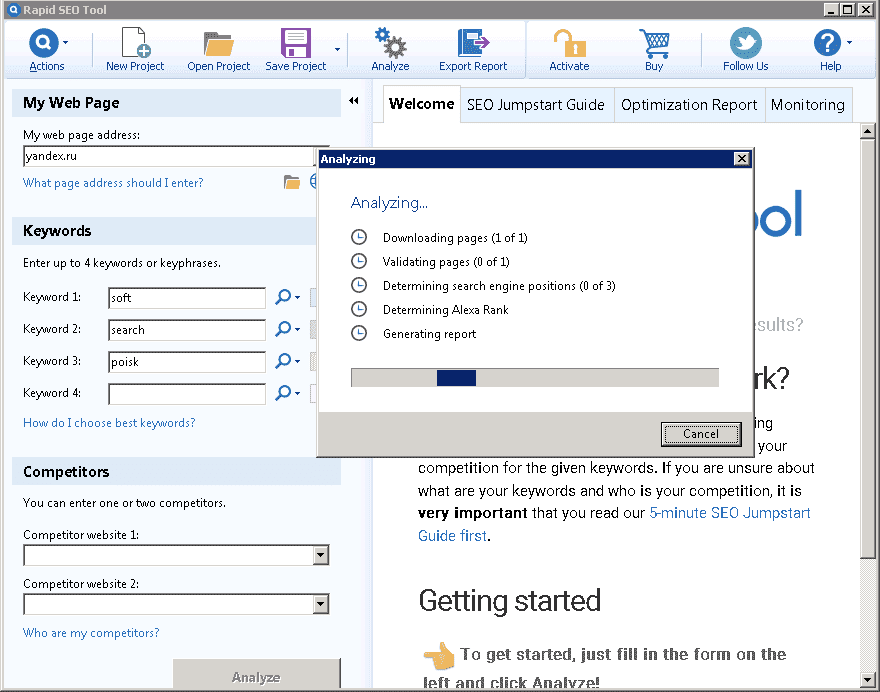
Task: Click the analysis progress bar
Action: click(534, 378)
